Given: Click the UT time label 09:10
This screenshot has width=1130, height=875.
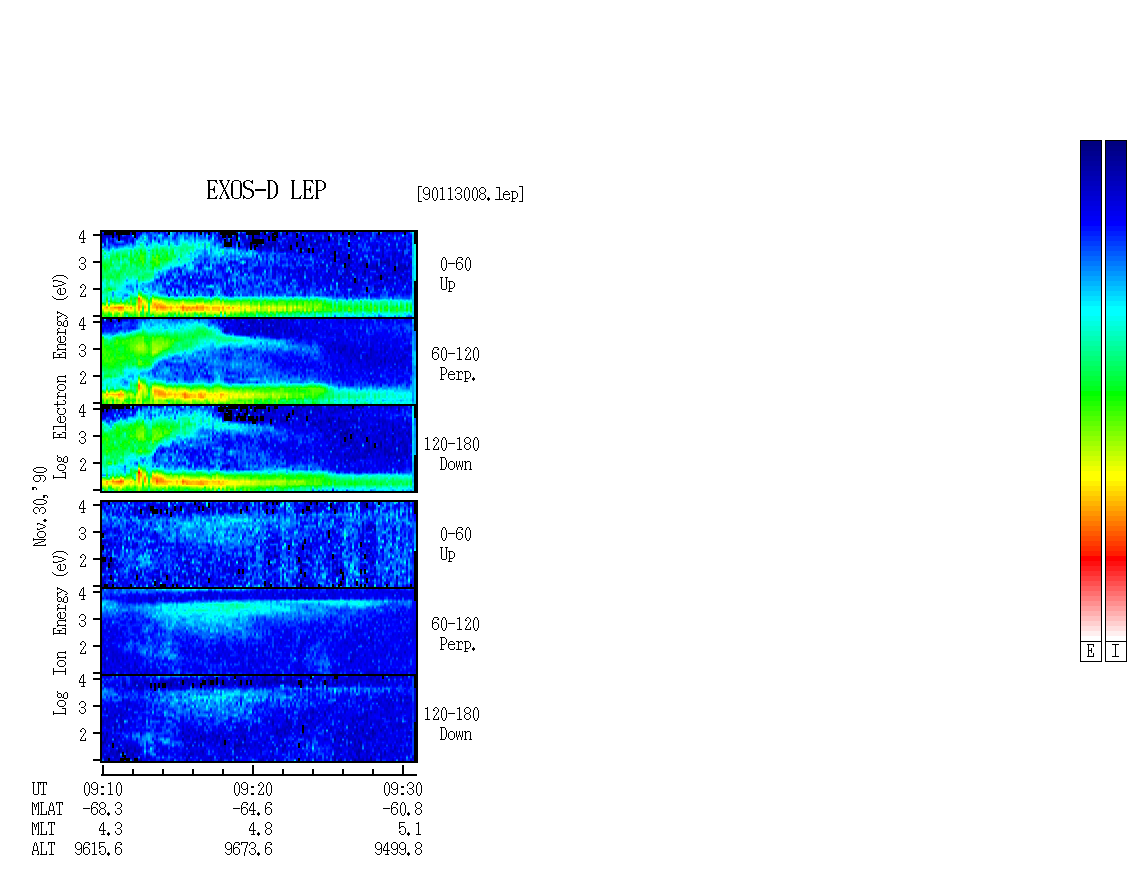Looking at the screenshot, I should pos(103,789).
